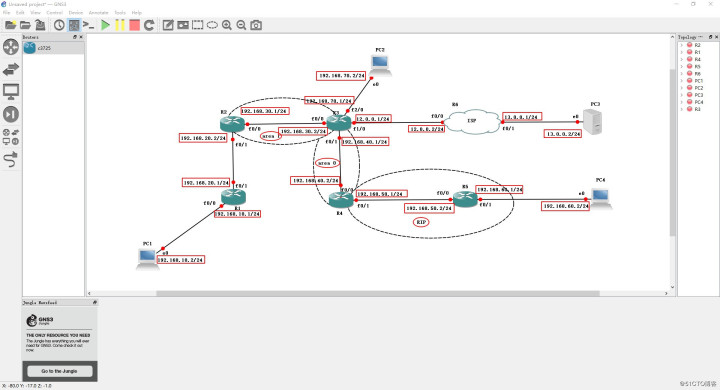The height and width of the screenshot is (390, 720).
Task: Expand PC1 in Topology summary
Action: 682,81
